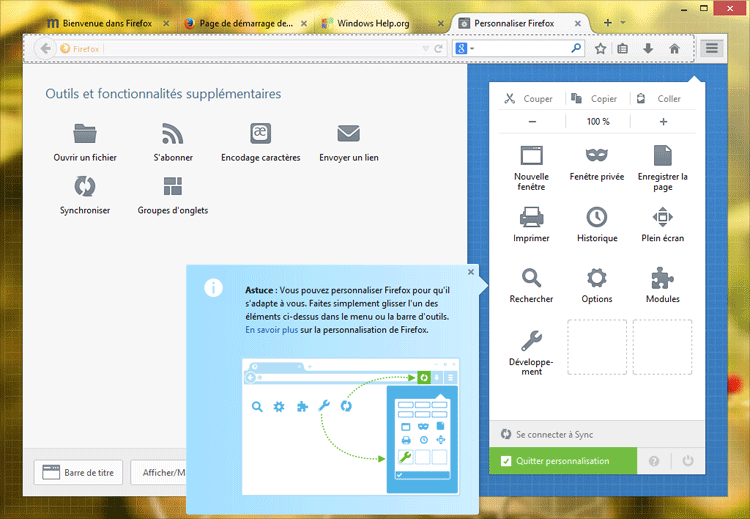Click the back arrow navigation button
Screen dimensions: 750x519
pyautogui.click(x=45, y=48)
